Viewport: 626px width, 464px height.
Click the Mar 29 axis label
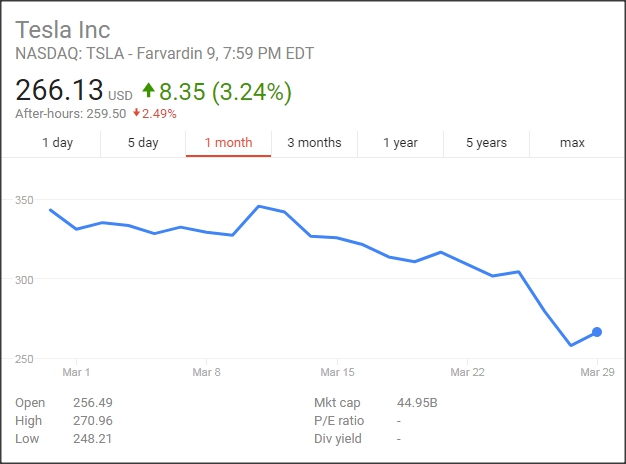pyautogui.click(x=597, y=372)
